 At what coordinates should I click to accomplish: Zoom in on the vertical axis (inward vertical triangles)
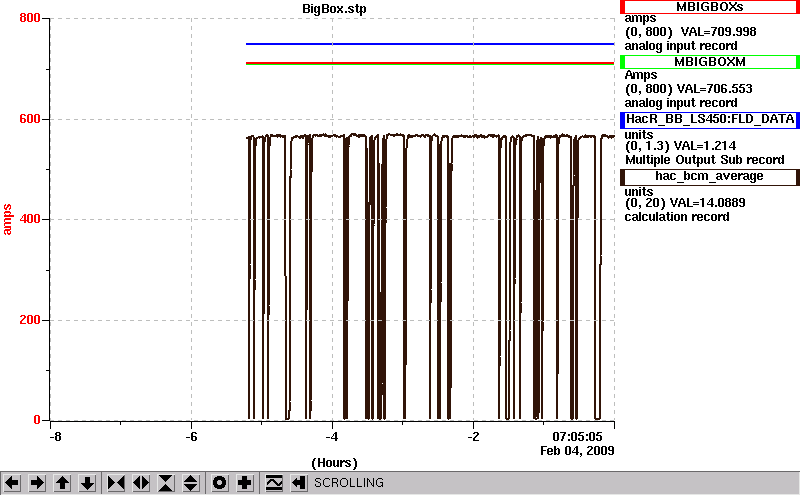coord(166,483)
